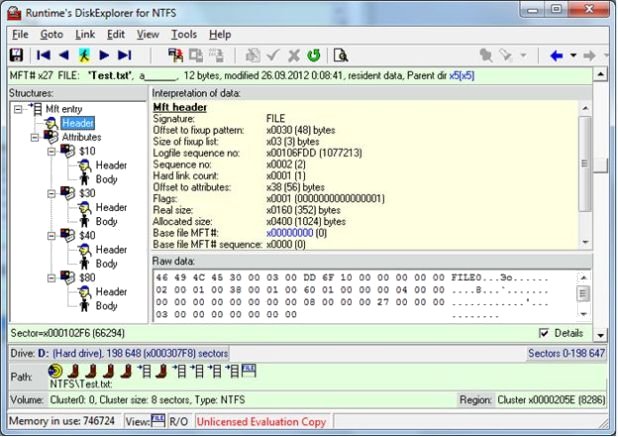The image size is (618, 437).
Task: Click the Attributes icon in tree
Action: 51,137
